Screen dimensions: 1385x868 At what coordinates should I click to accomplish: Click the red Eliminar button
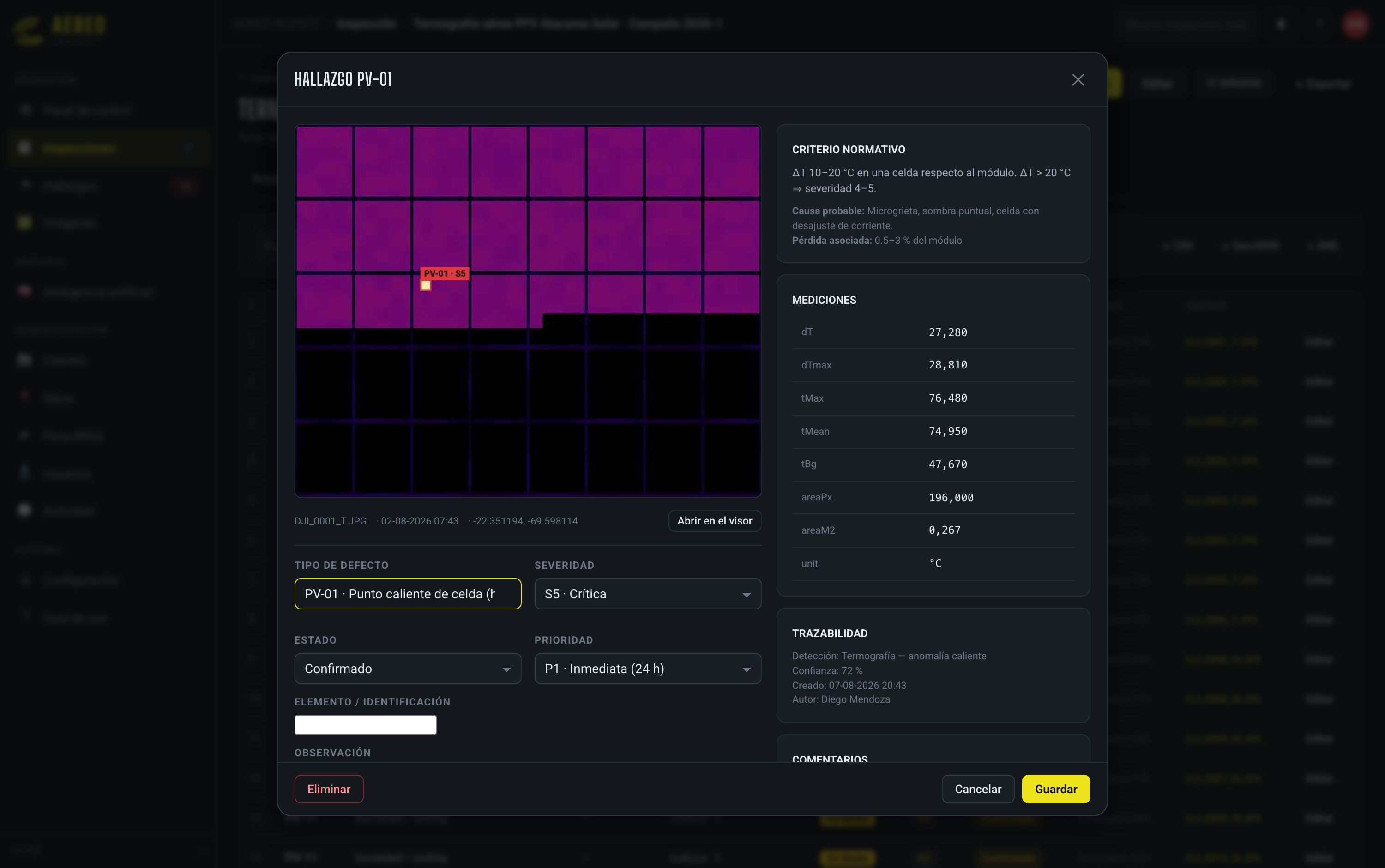pyautogui.click(x=329, y=789)
